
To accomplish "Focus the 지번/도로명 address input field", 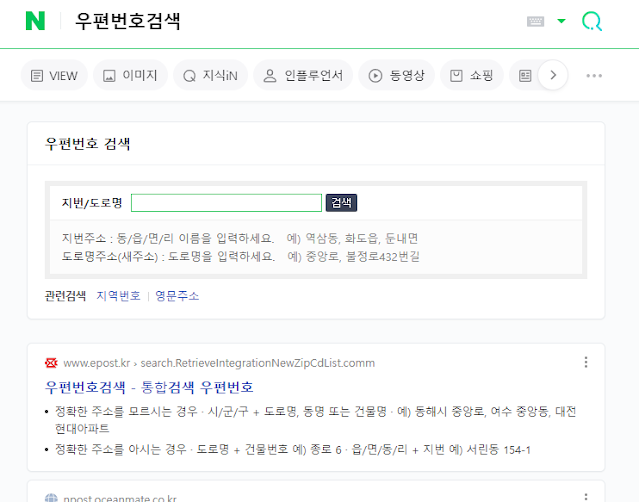I will point(226,203).
